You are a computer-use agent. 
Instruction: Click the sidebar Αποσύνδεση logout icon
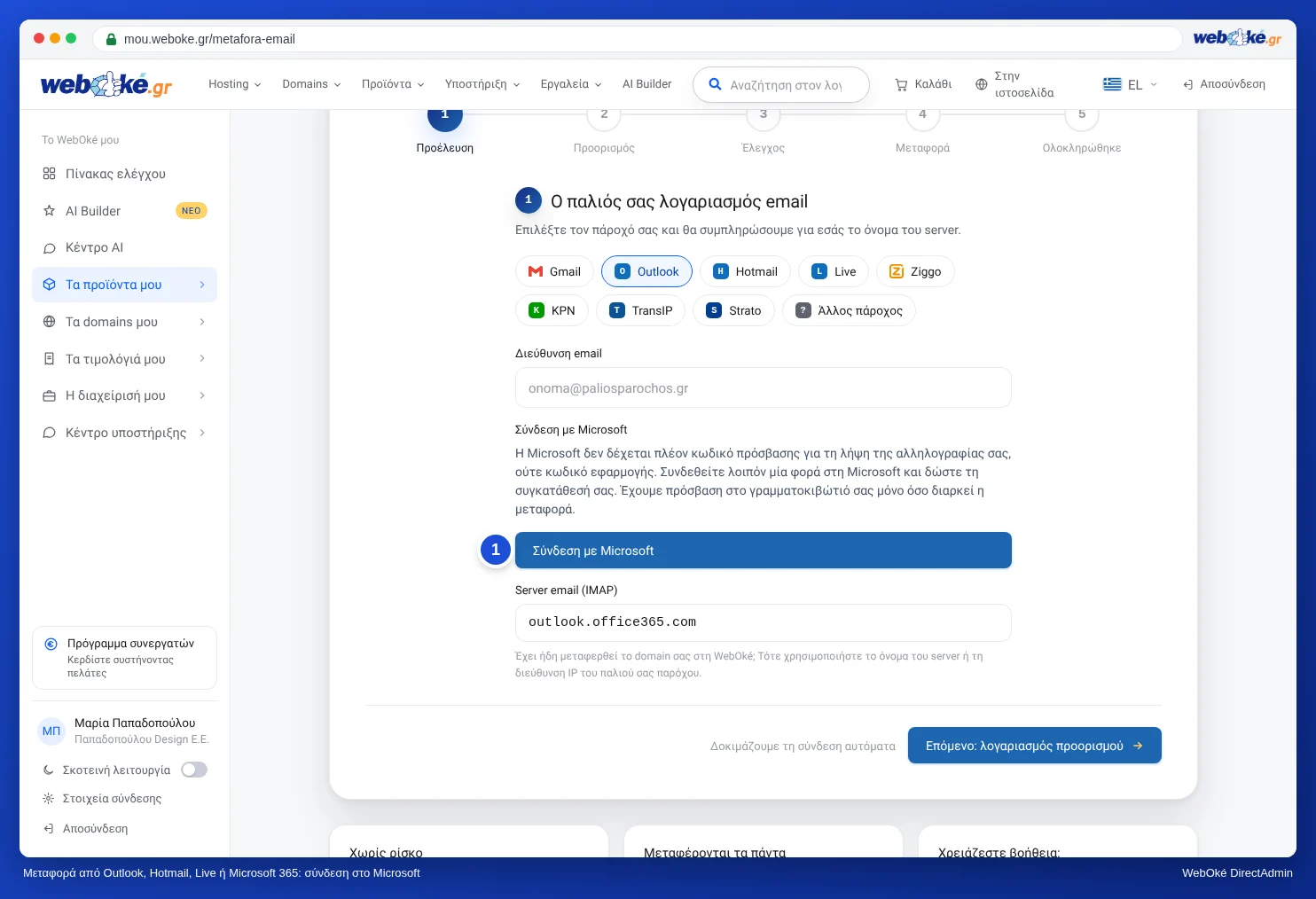[49, 829]
